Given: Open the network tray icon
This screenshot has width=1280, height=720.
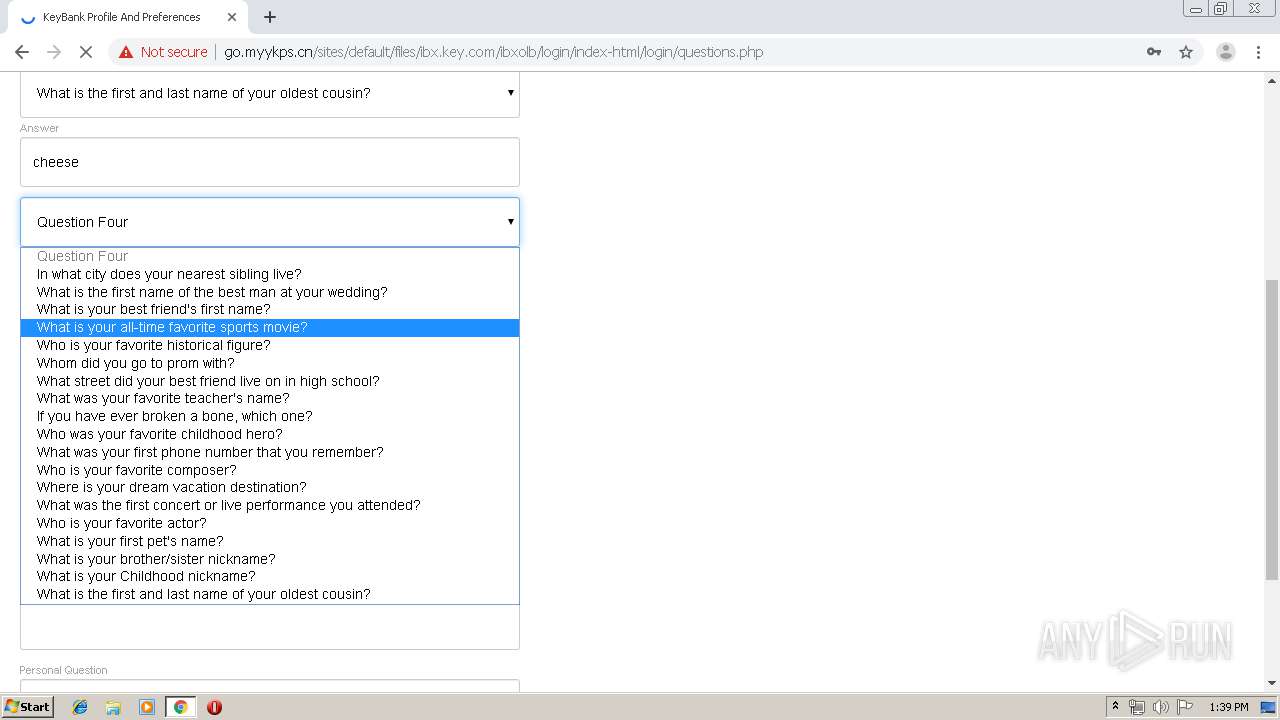Looking at the screenshot, I should pos(1136,707).
